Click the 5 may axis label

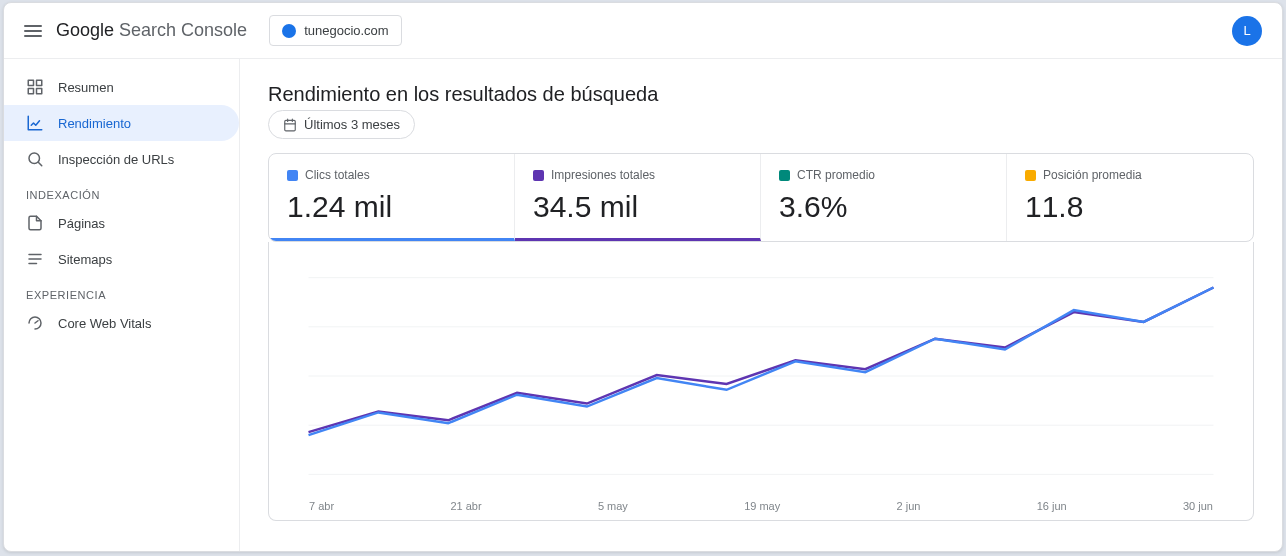pos(613,506)
